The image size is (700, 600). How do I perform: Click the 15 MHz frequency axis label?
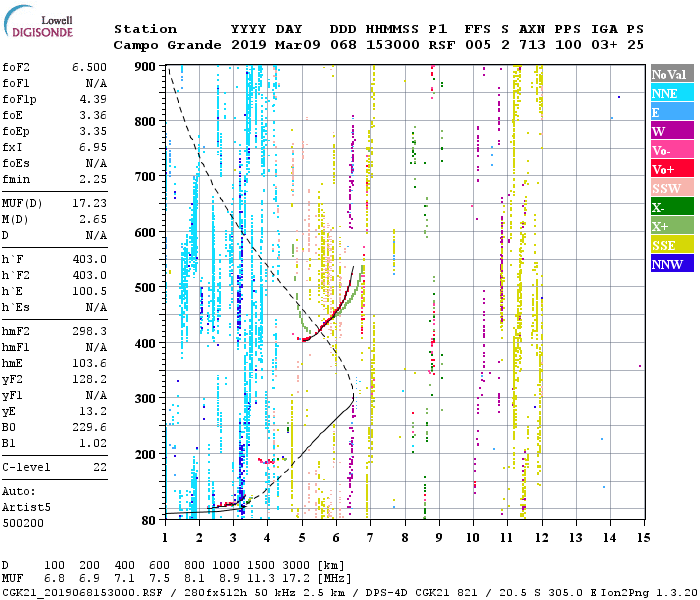pos(643,538)
